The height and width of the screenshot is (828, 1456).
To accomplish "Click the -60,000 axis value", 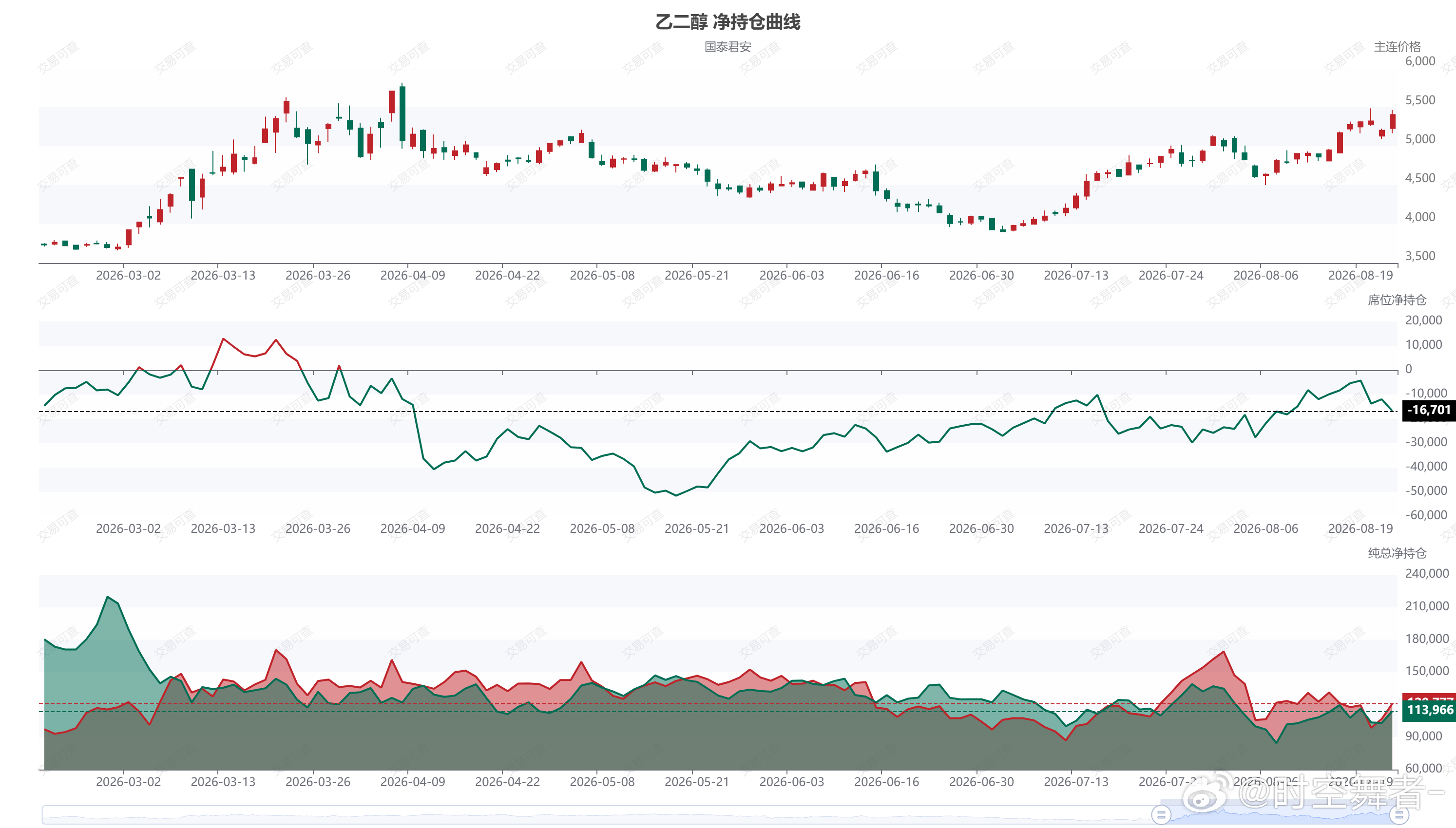I will tap(1426, 515).
